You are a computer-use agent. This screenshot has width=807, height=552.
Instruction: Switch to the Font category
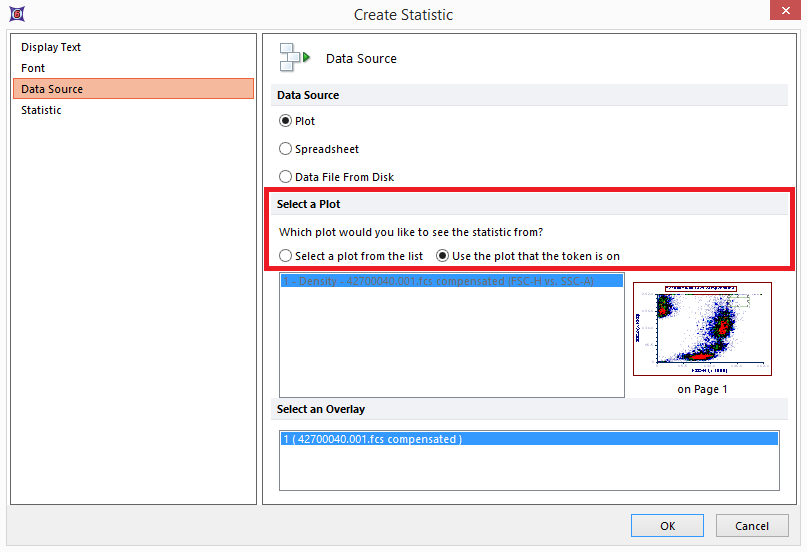pos(33,68)
